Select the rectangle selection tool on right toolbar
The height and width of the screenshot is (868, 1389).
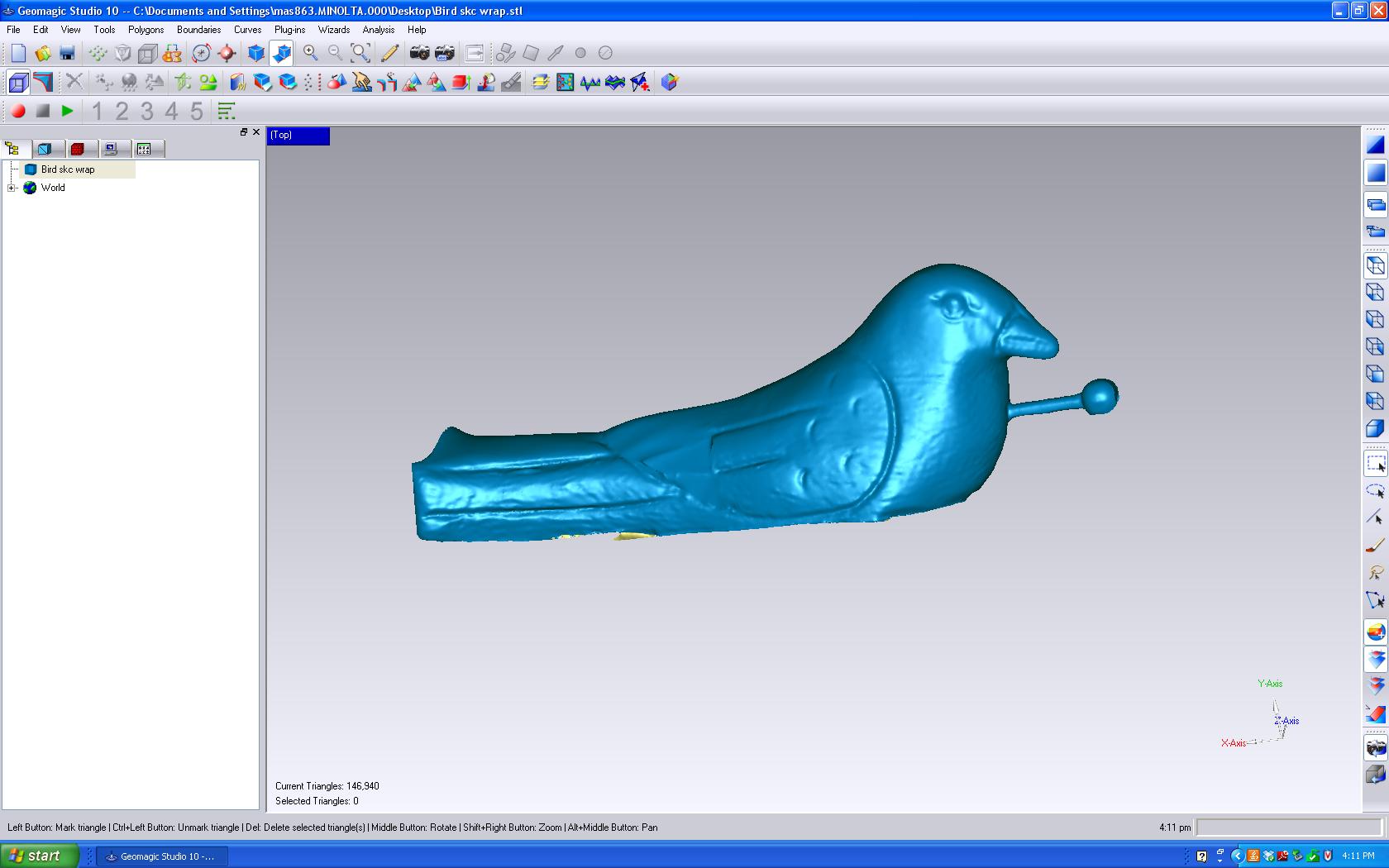pyautogui.click(x=1376, y=464)
